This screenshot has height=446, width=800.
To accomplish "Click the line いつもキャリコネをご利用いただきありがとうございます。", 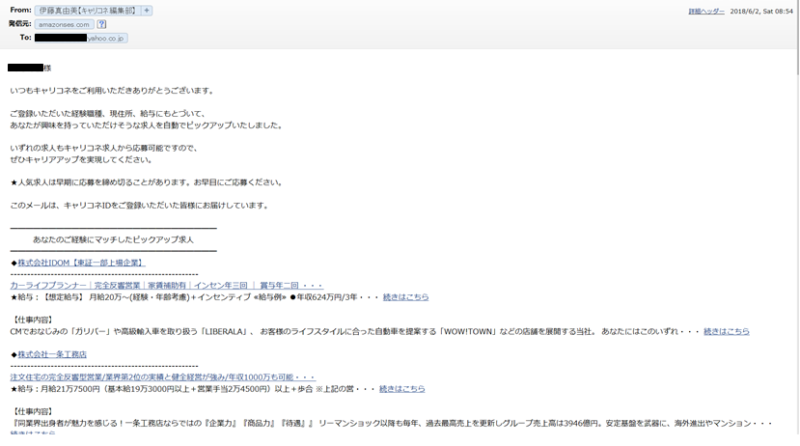I will (113, 91).
